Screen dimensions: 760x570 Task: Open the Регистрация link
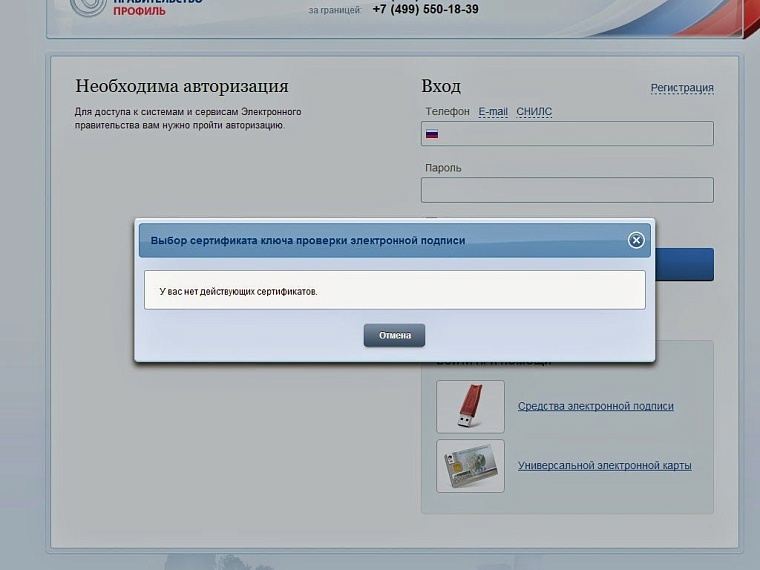tap(682, 88)
